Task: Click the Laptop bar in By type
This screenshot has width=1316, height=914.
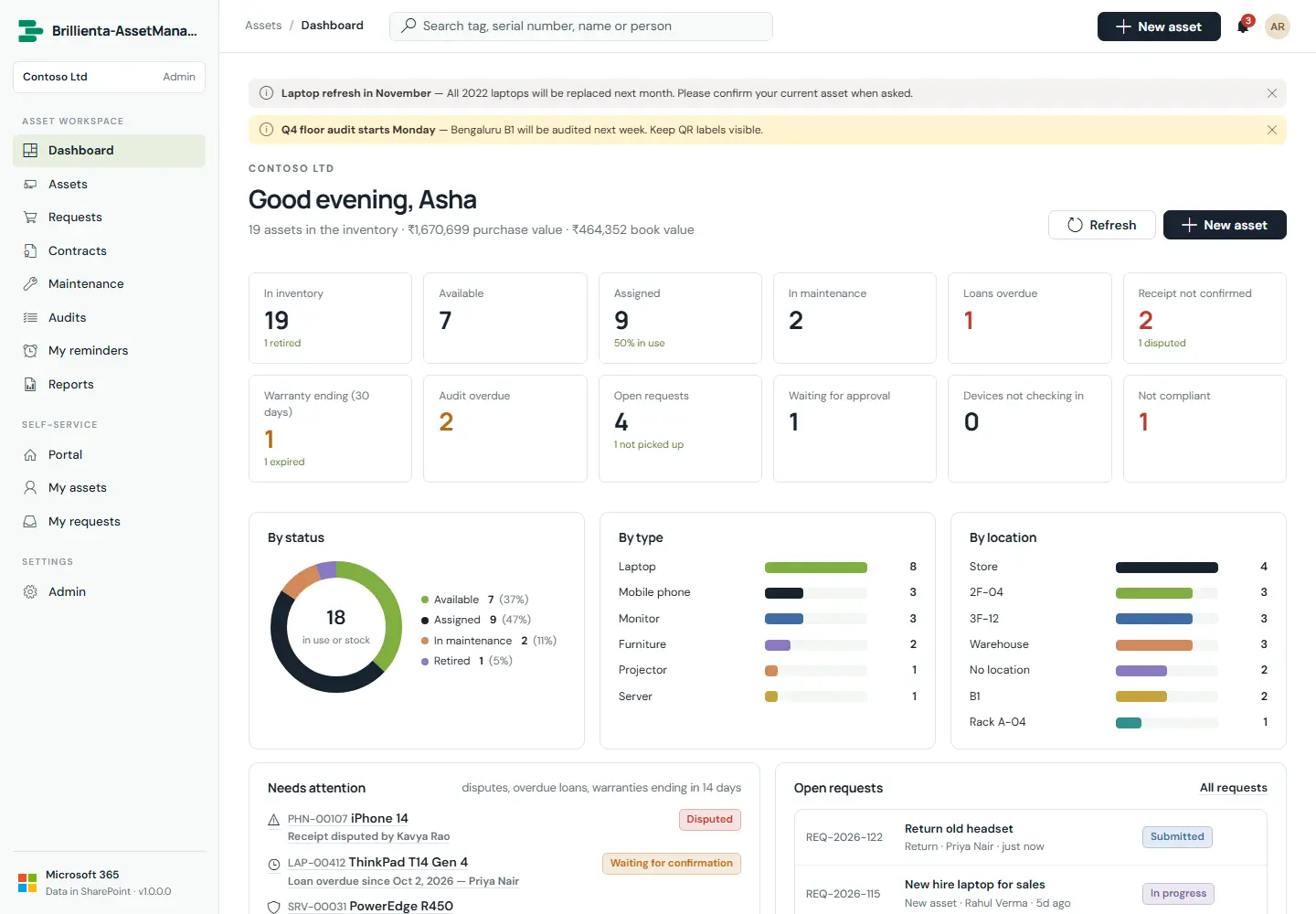Action: click(816, 568)
